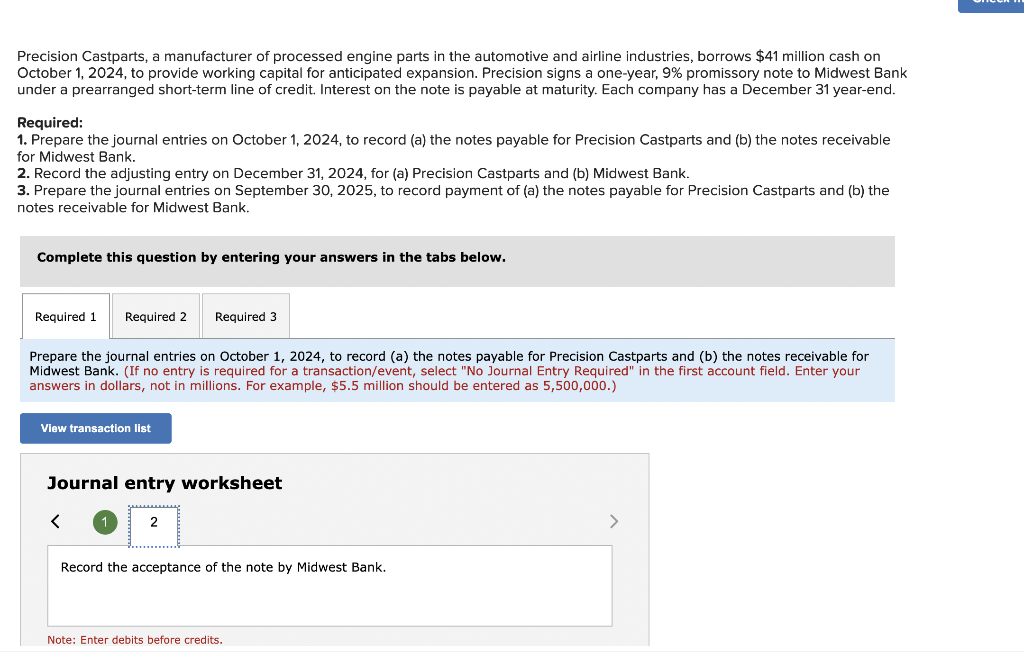Select green circled journal entry 1
This screenshot has height=655, width=1024.
click(x=105, y=522)
